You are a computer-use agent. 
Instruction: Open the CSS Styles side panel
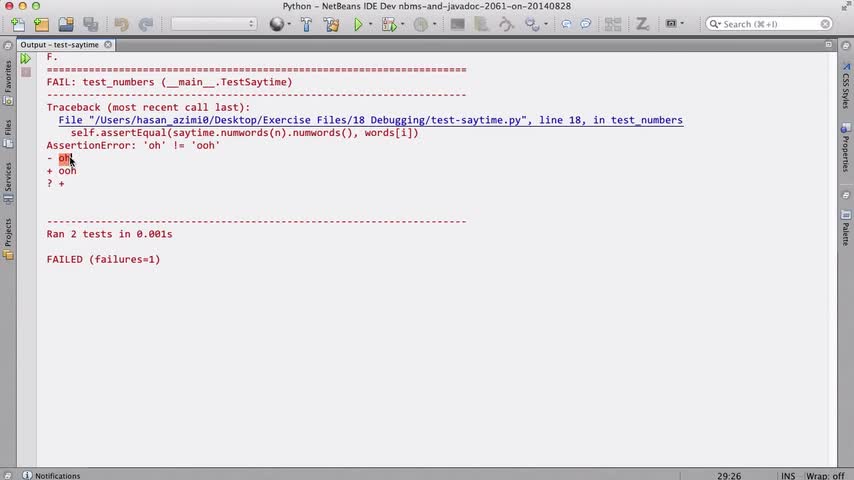(x=846, y=86)
